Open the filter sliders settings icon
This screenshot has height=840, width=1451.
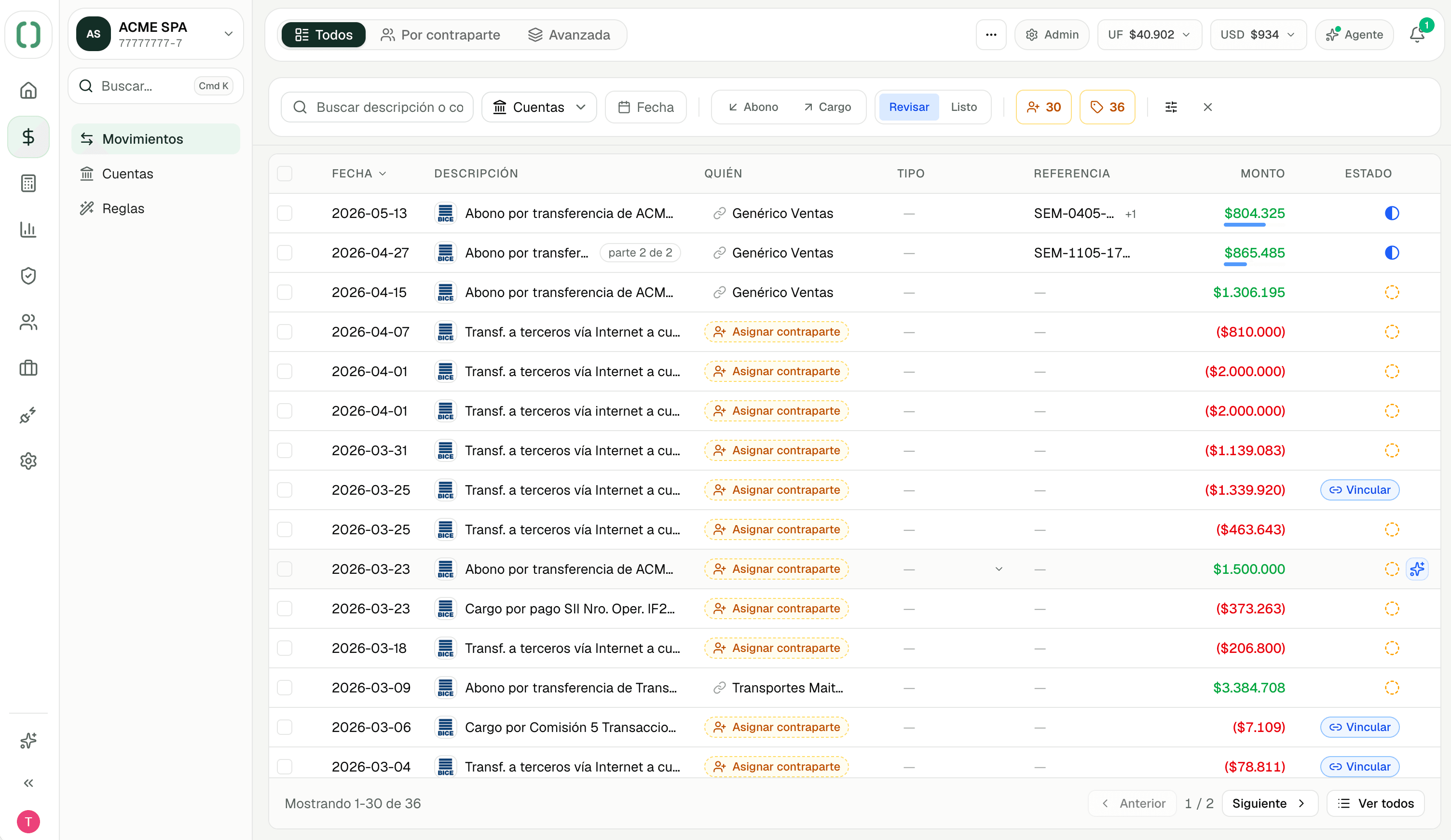point(1171,107)
